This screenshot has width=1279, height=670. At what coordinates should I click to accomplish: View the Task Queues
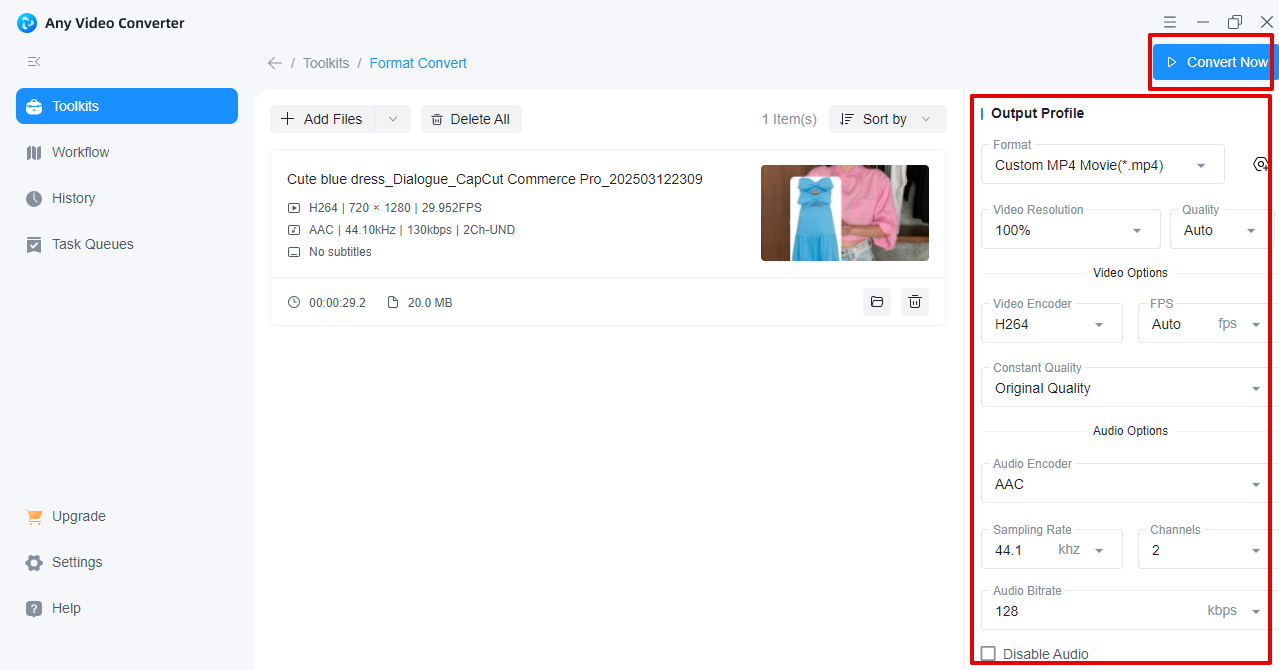coord(92,244)
